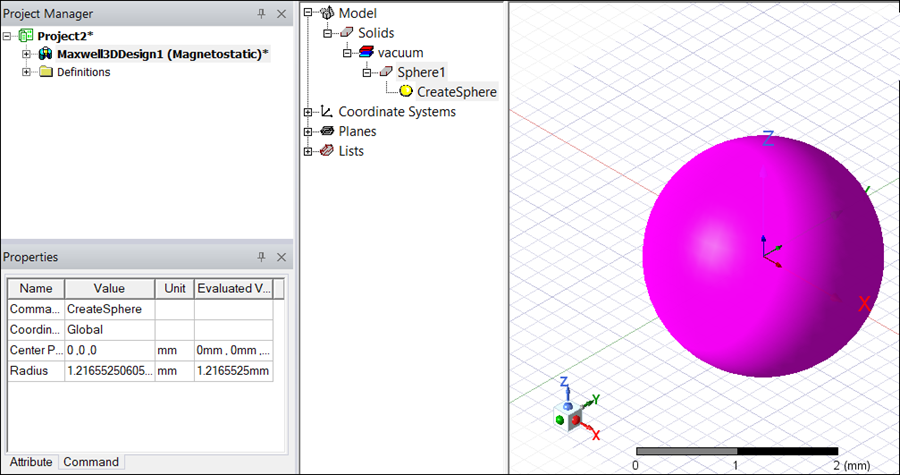Select Lists label in tree
The width and height of the screenshot is (900, 475).
coord(351,151)
